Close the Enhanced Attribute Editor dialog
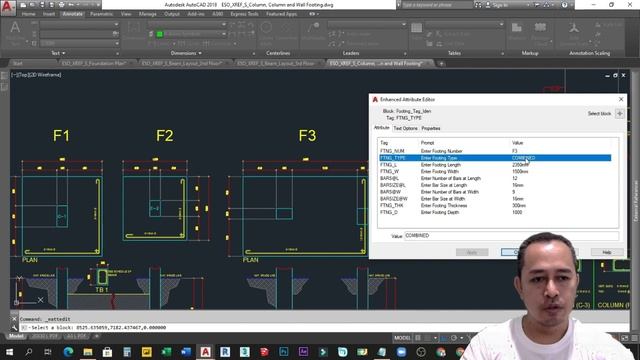The width and height of the screenshot is (640, 360). [621, 99]
